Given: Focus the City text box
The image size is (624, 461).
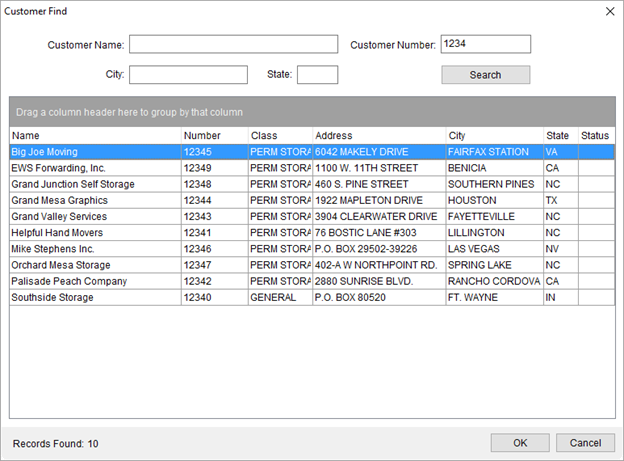Looking at the screenshot, I should pos(188,75).
